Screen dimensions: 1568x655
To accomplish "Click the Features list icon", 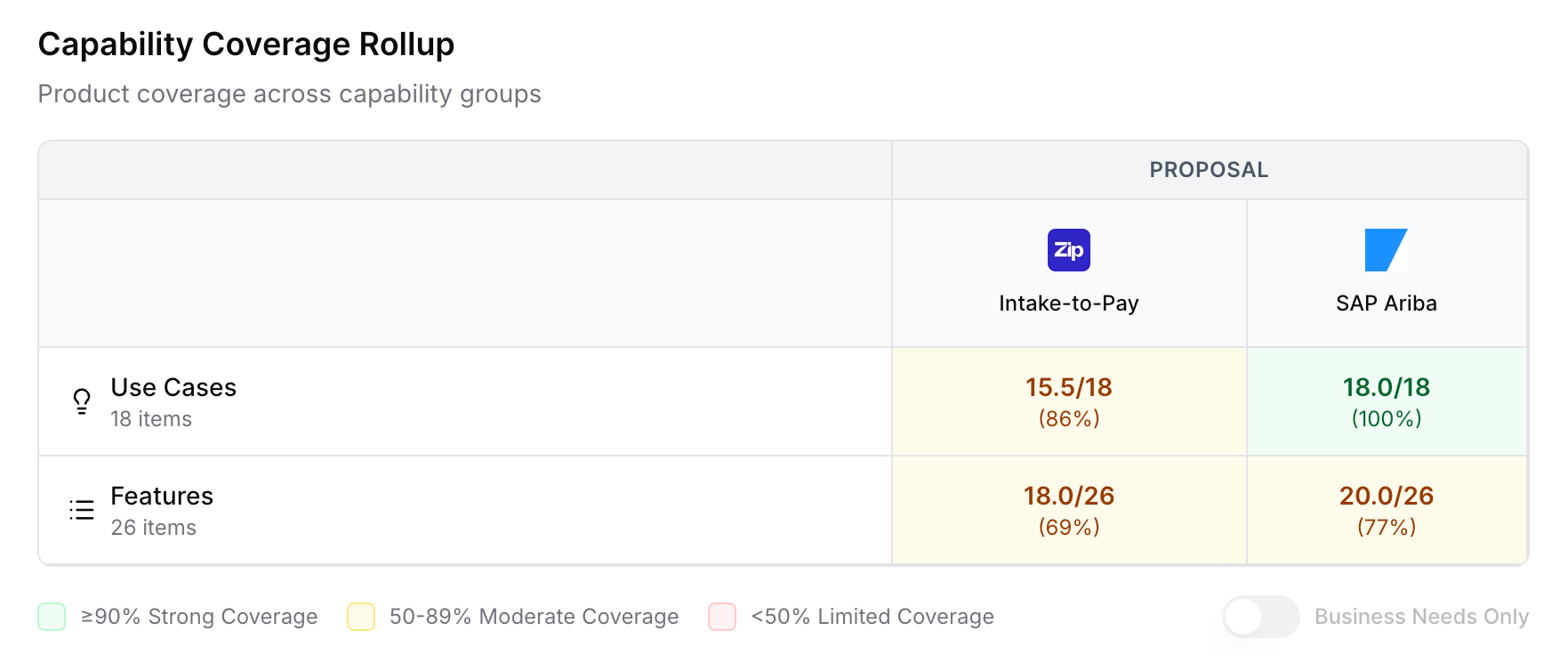I will [x=82, y=510].
